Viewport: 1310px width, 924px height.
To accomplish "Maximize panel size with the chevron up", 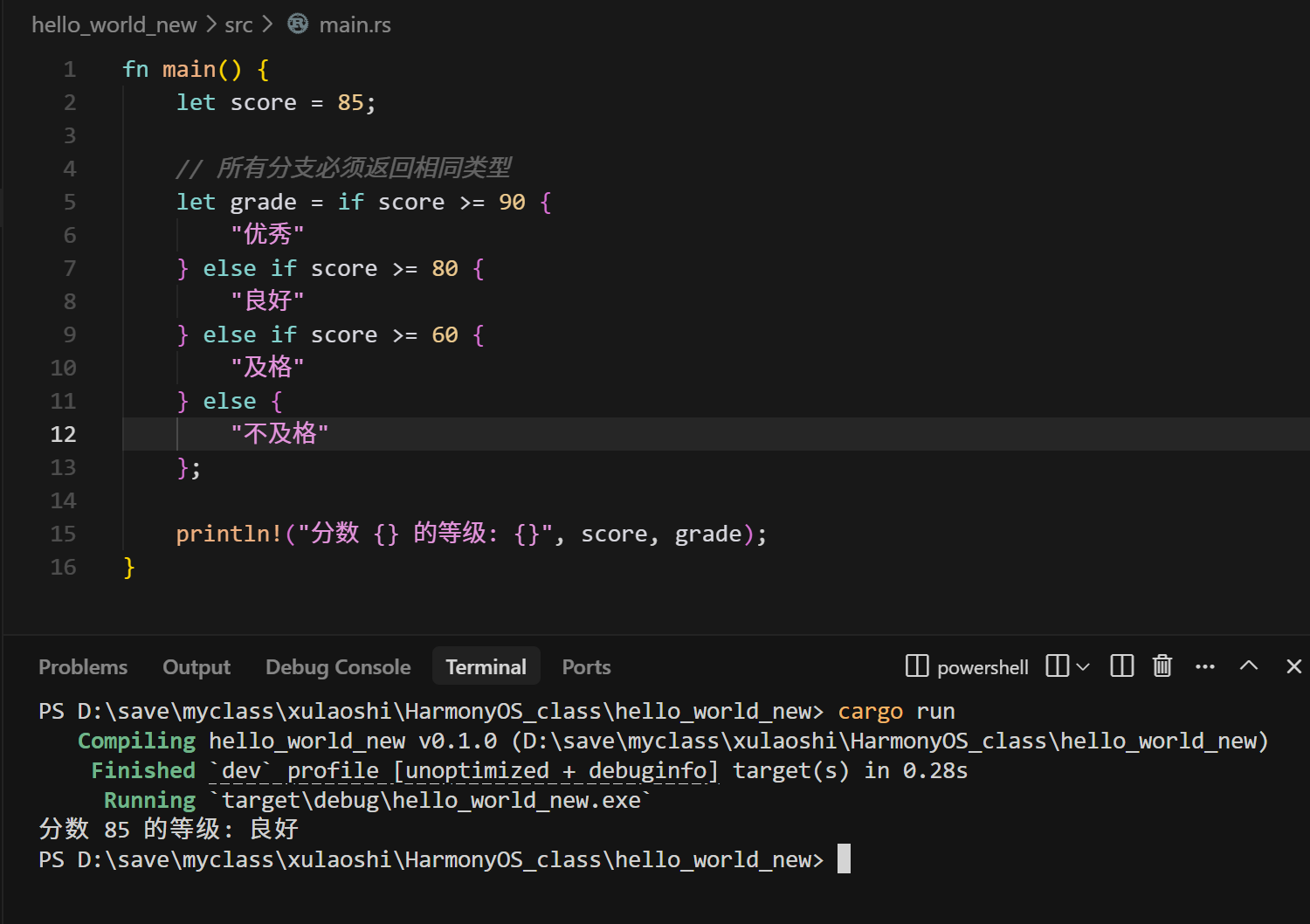I will [1249, 665].
